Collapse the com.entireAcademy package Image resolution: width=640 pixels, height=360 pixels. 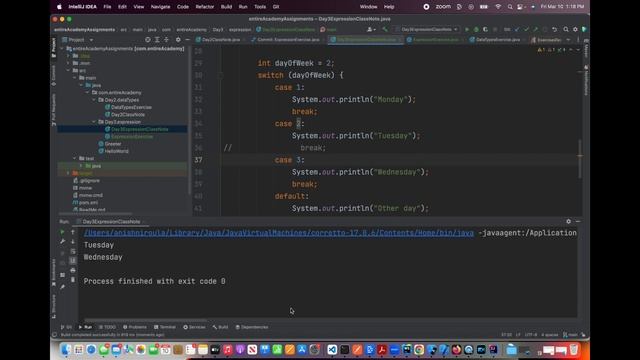pyautogui.click(x=87, y=93)
